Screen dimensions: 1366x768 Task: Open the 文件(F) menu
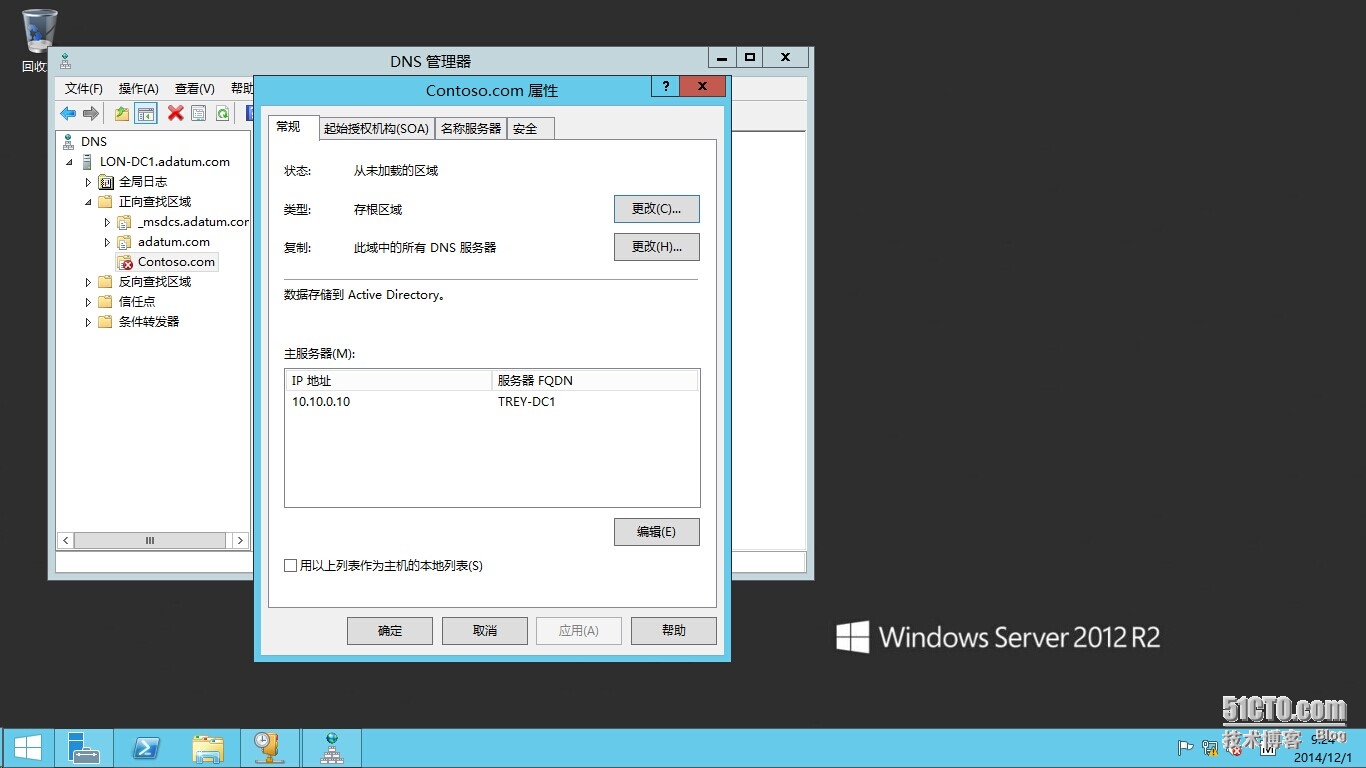pos(84,89)
